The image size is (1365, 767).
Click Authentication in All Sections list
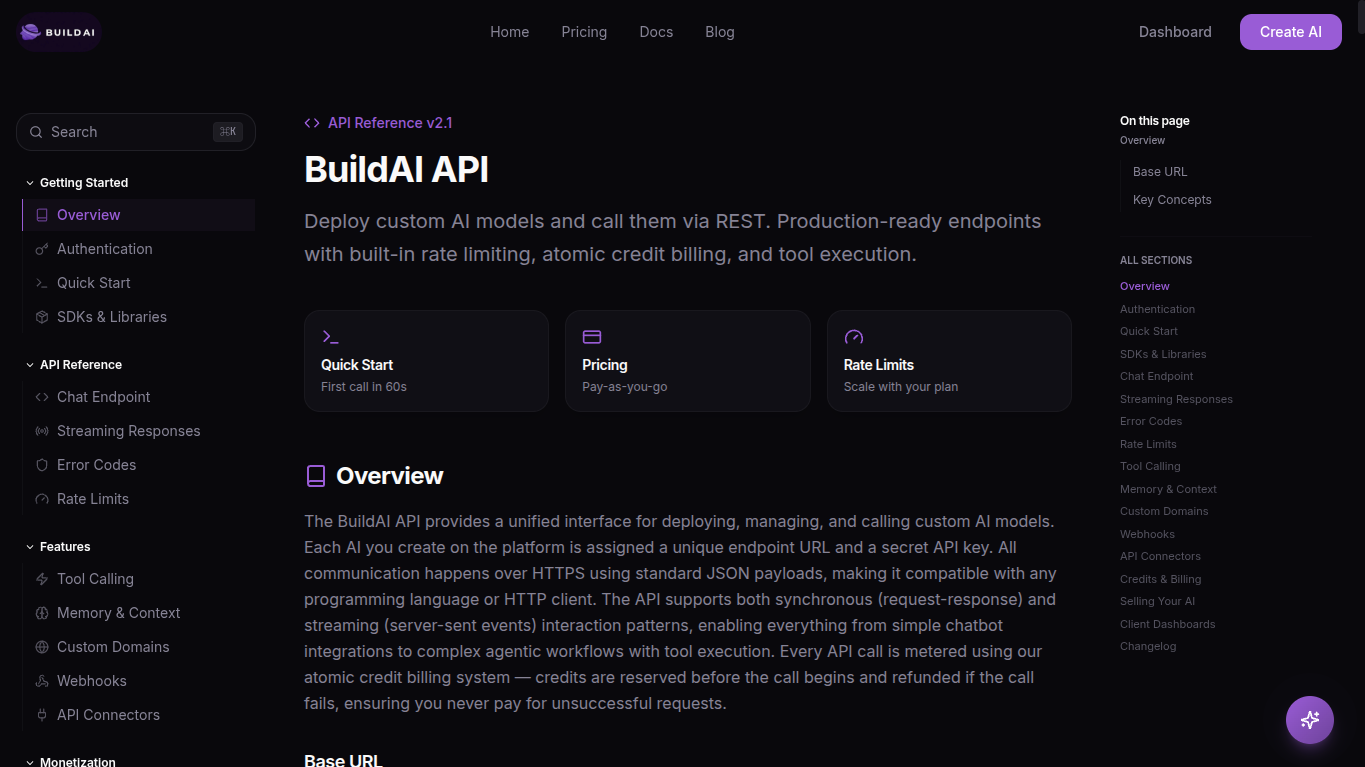1157,309
